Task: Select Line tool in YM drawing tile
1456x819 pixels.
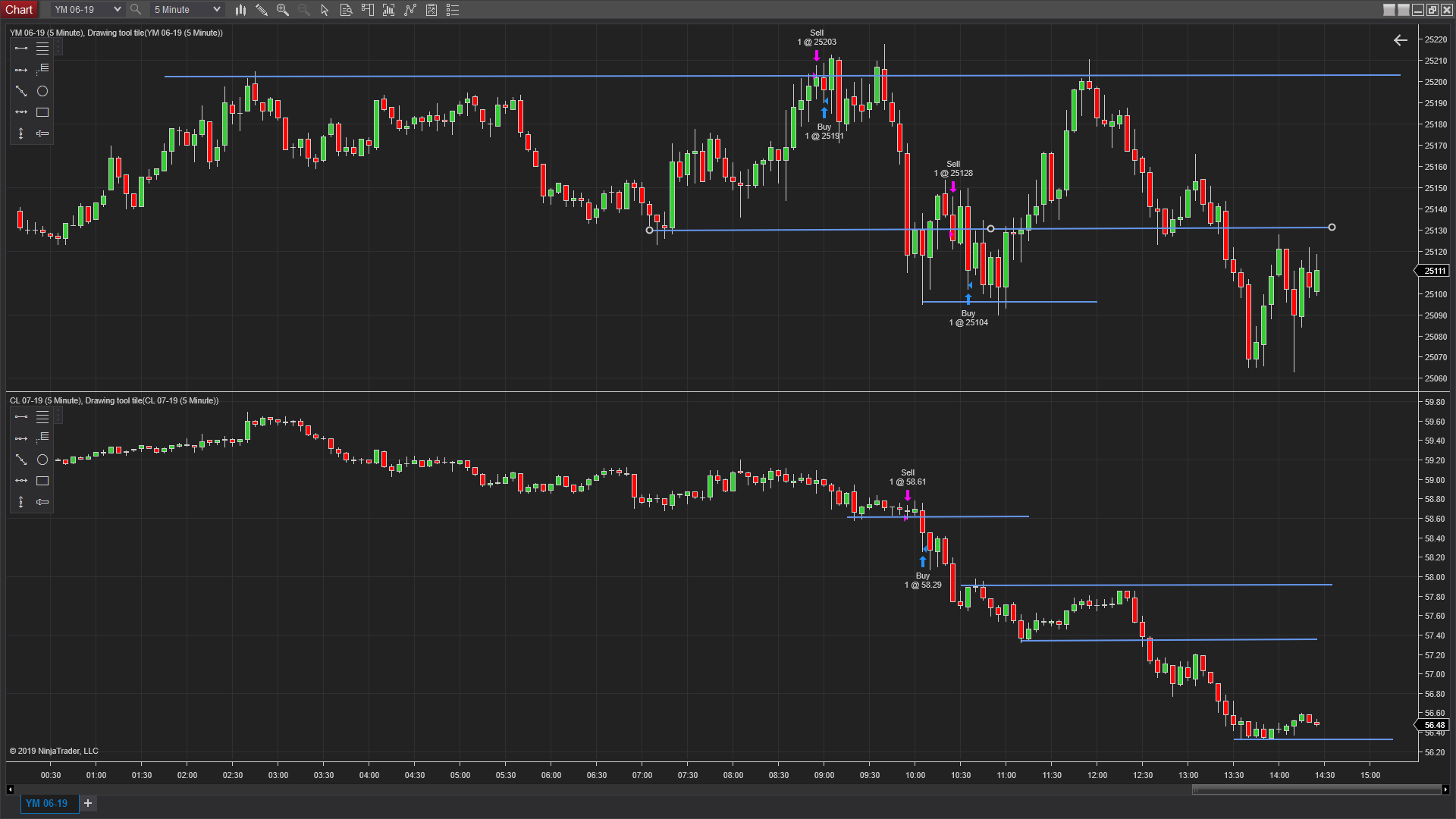Action: (x=21, y=49)
